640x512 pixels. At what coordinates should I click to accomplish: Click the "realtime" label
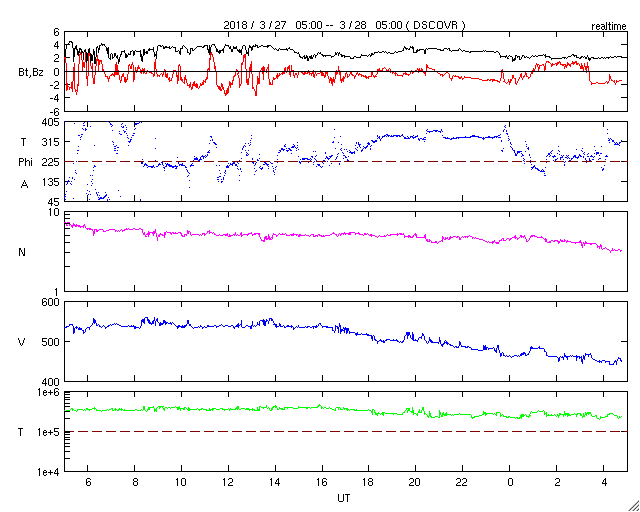click(609, 27)
